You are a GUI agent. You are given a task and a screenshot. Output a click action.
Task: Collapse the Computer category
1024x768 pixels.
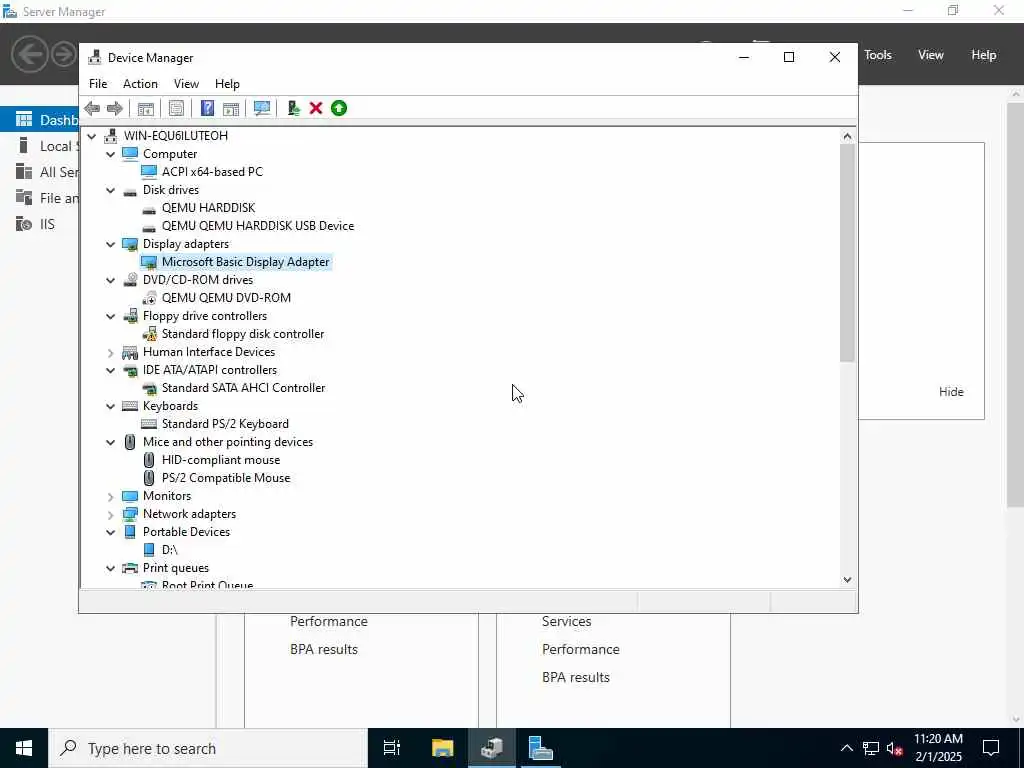coord(111,154)
